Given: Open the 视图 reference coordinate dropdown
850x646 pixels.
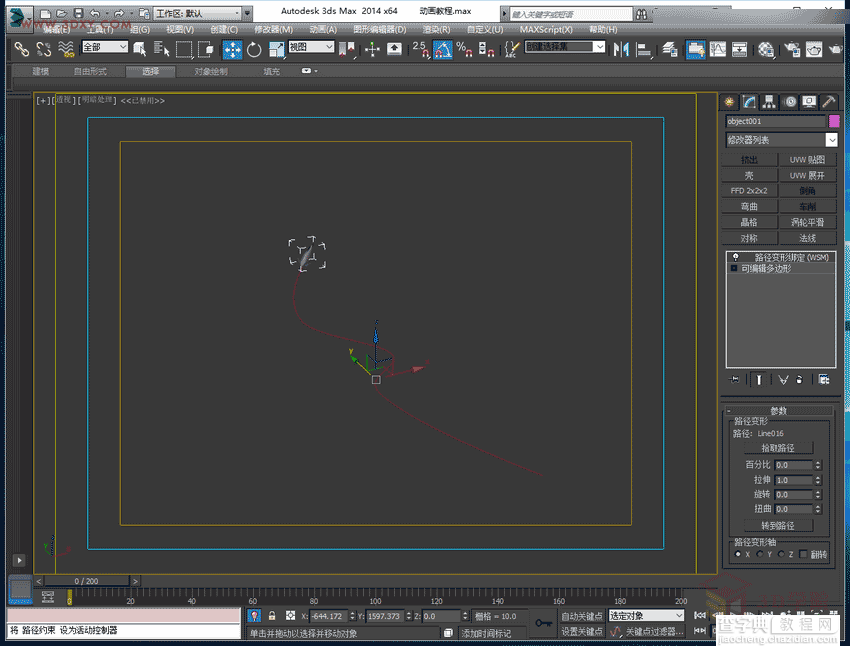Looking at the screenshot, I should [x=311, y=47].
